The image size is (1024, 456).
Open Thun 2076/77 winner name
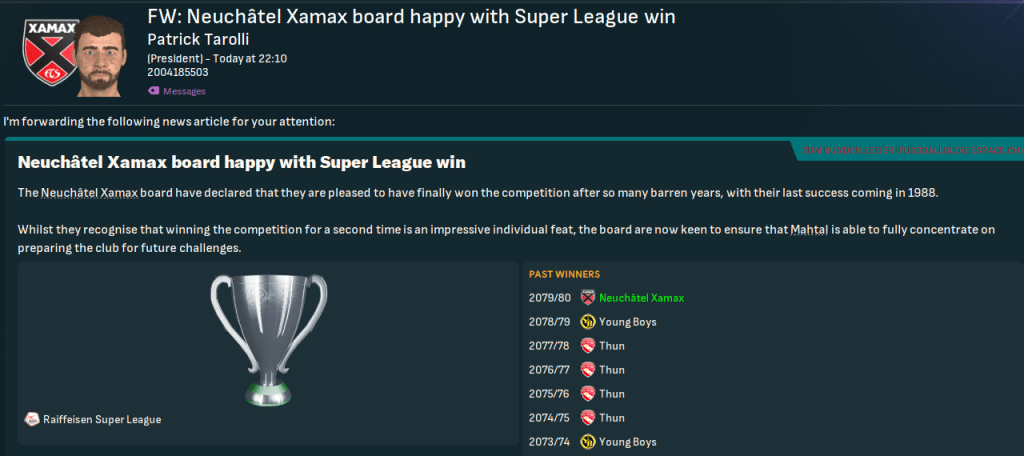coord(612,370)
